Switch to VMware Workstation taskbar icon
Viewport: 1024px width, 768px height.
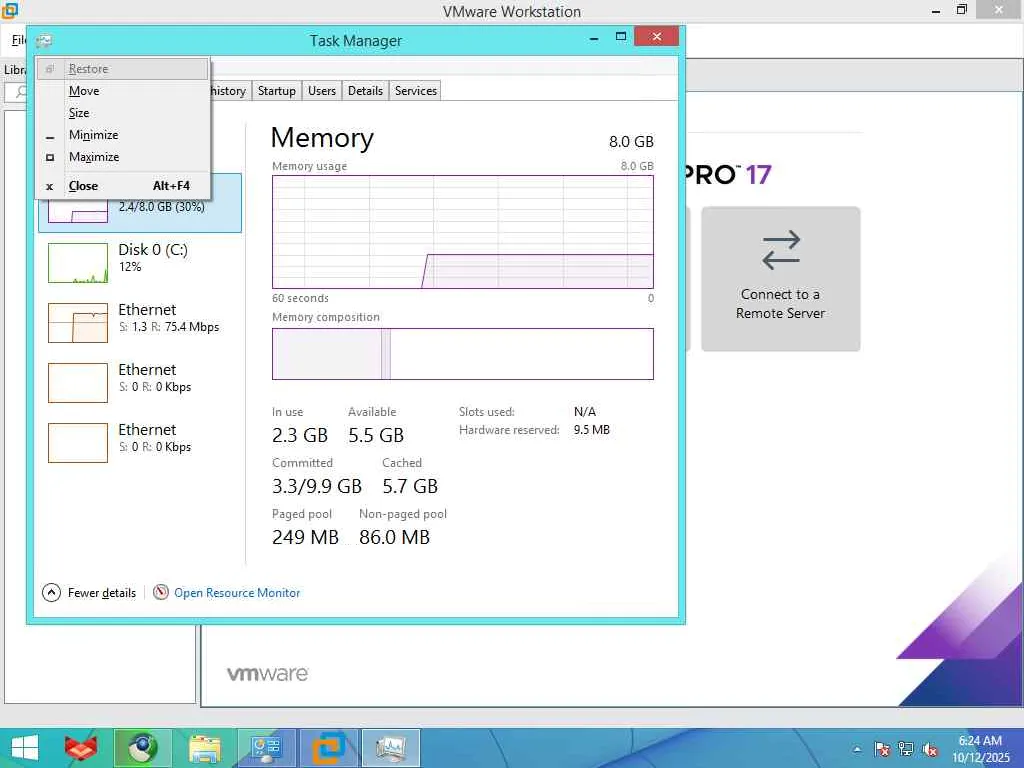(x=328, y=748)
